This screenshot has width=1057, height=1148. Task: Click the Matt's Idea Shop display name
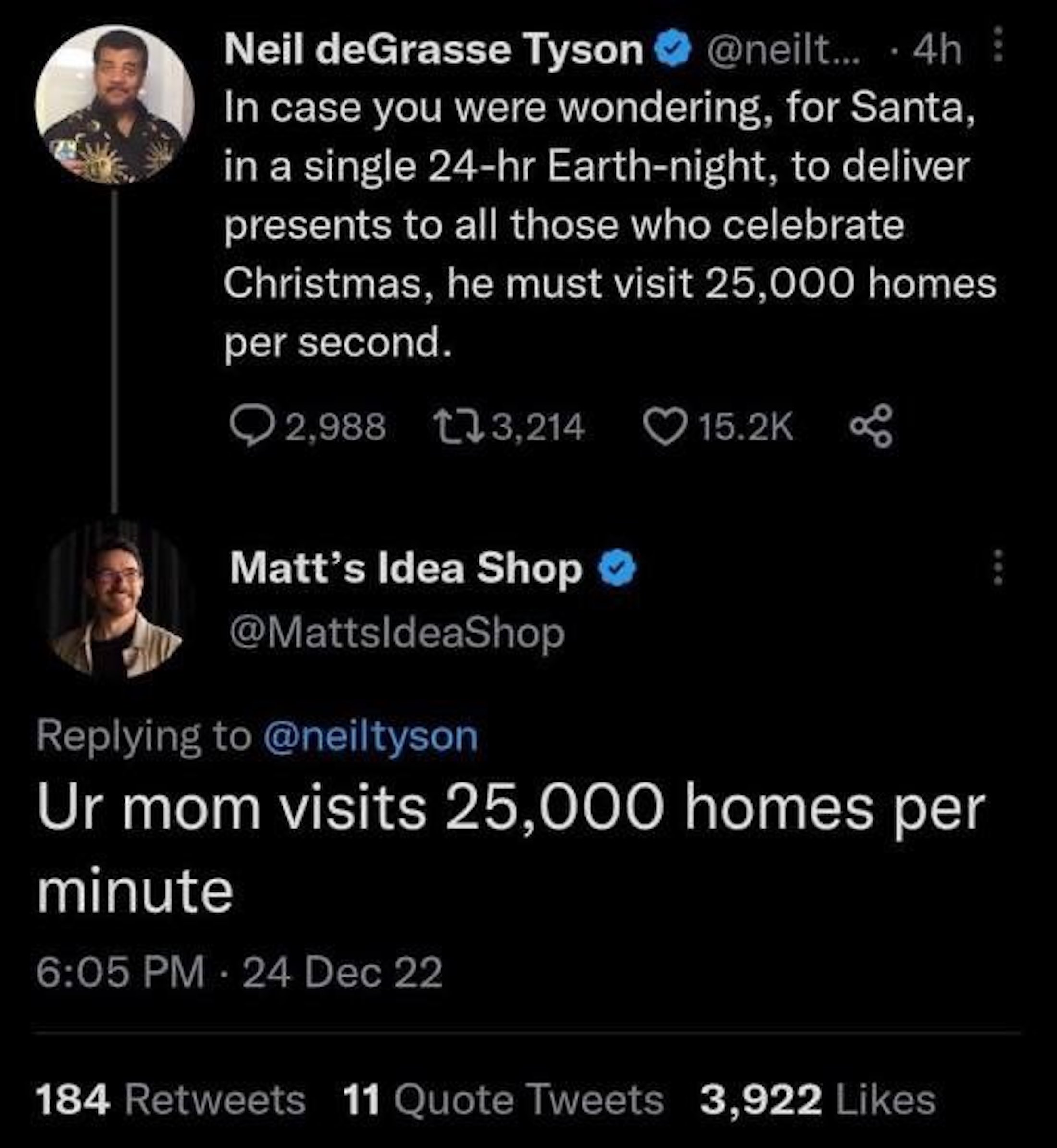click(406, 568)
